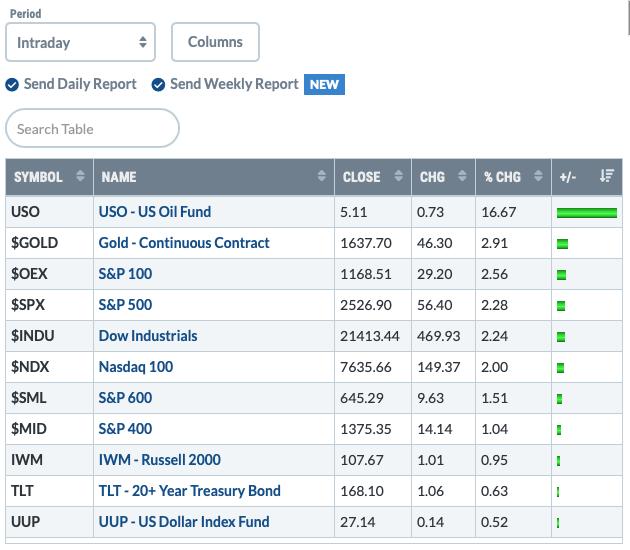630x550 pixels.
Task: Open the S&P 500 link
Action: pyautogui.click(x=125, y=305)
